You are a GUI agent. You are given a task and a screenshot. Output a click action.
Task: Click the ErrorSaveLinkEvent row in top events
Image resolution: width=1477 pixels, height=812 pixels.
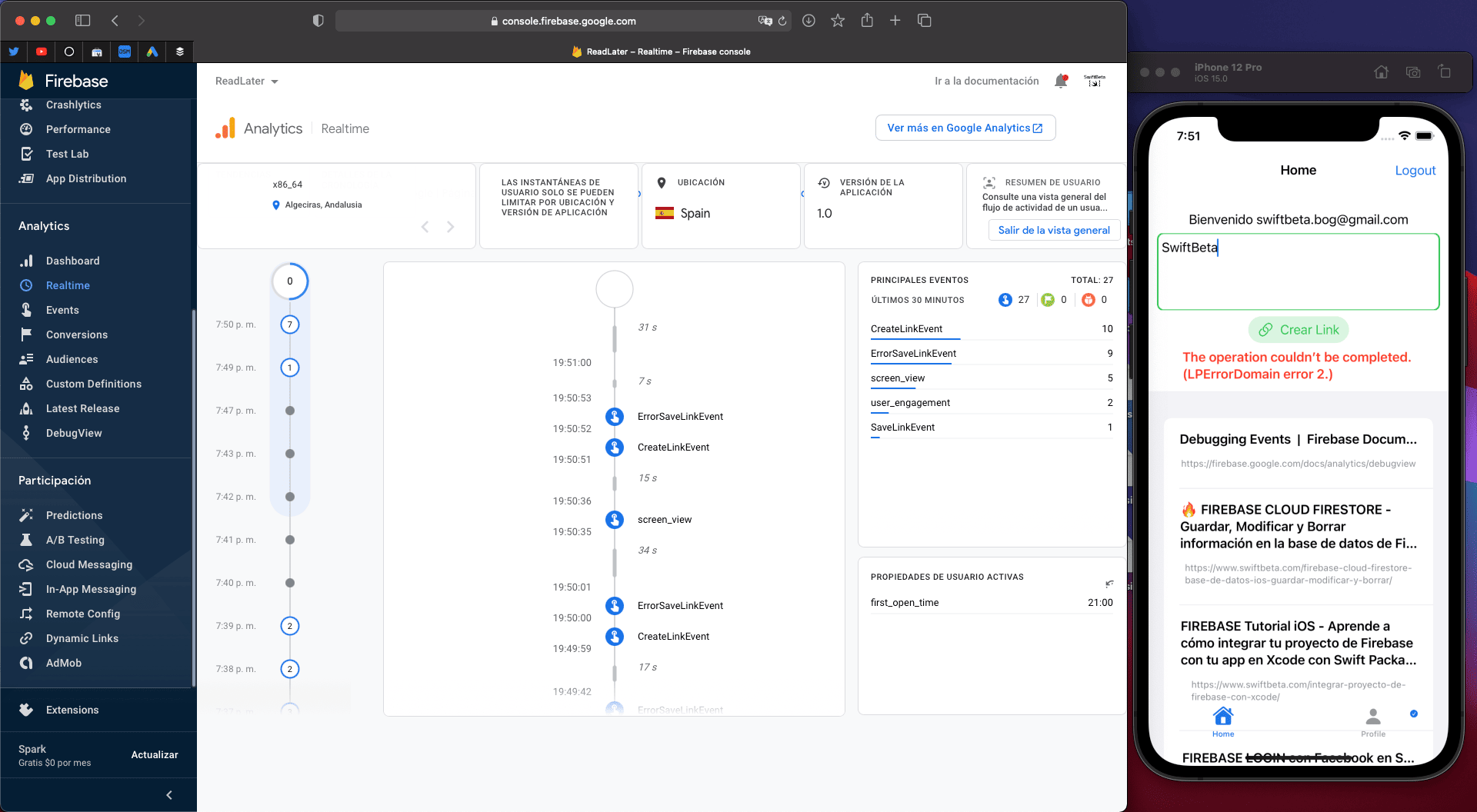pyautogui.click(x=992, y=354)
